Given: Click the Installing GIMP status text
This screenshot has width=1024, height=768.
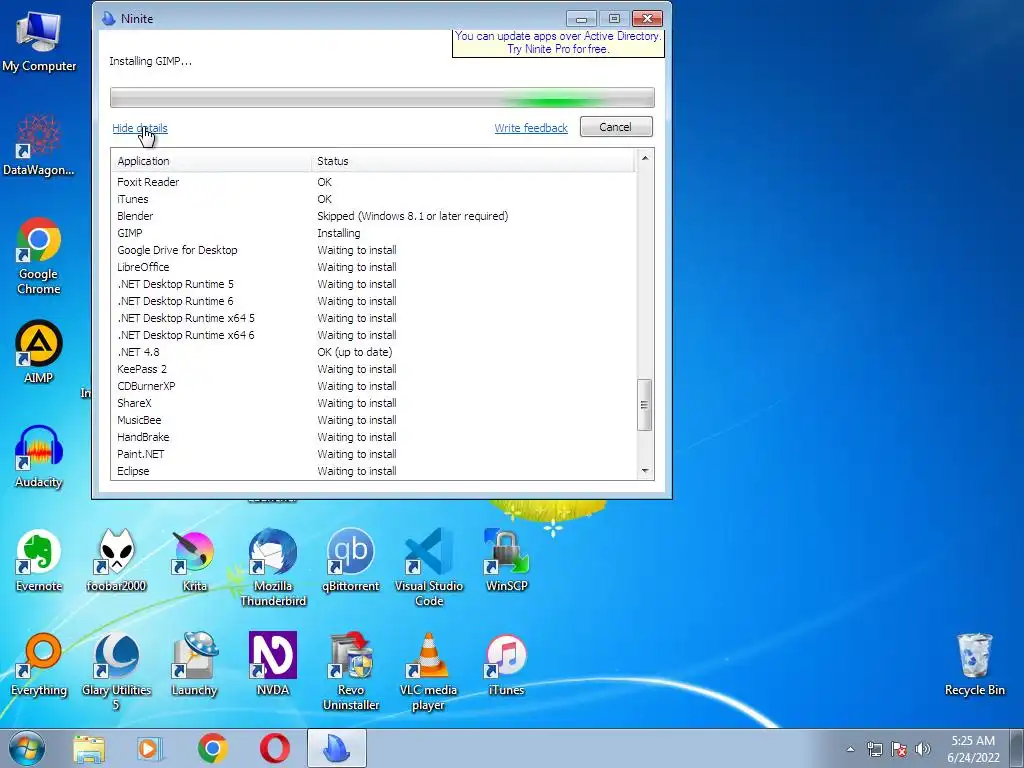Looking at the screenshot, I should coord(150,61).
